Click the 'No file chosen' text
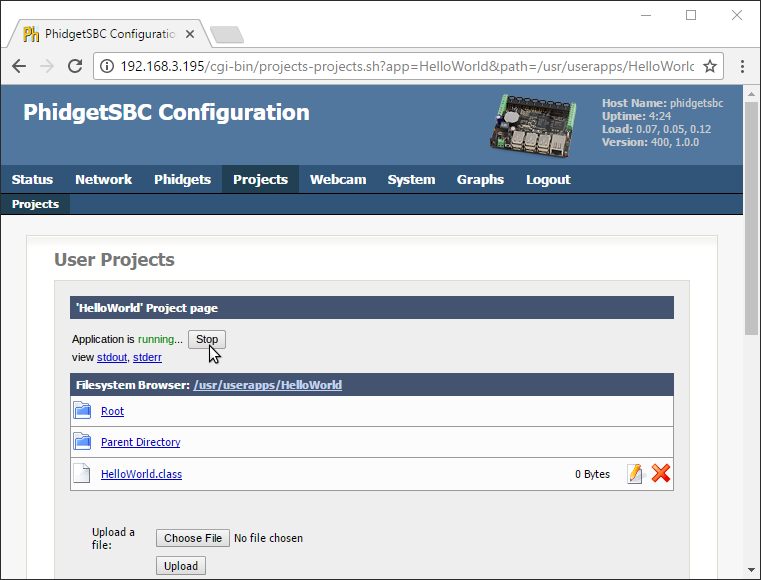The height and width of the screenshot is (580, 761). coord(268,538)
